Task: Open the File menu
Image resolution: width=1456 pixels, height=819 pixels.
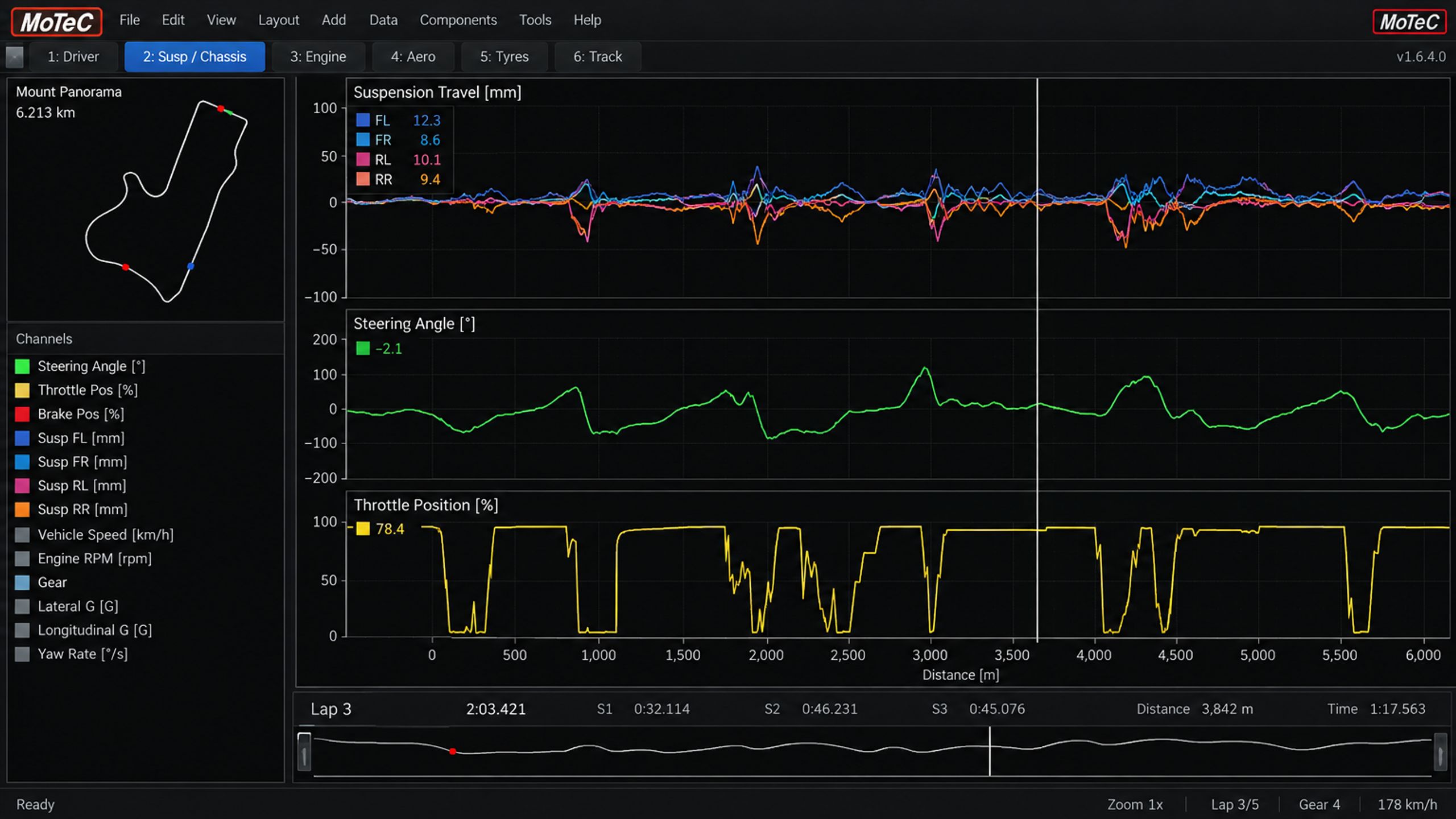Action: click(x=129, y=20)
